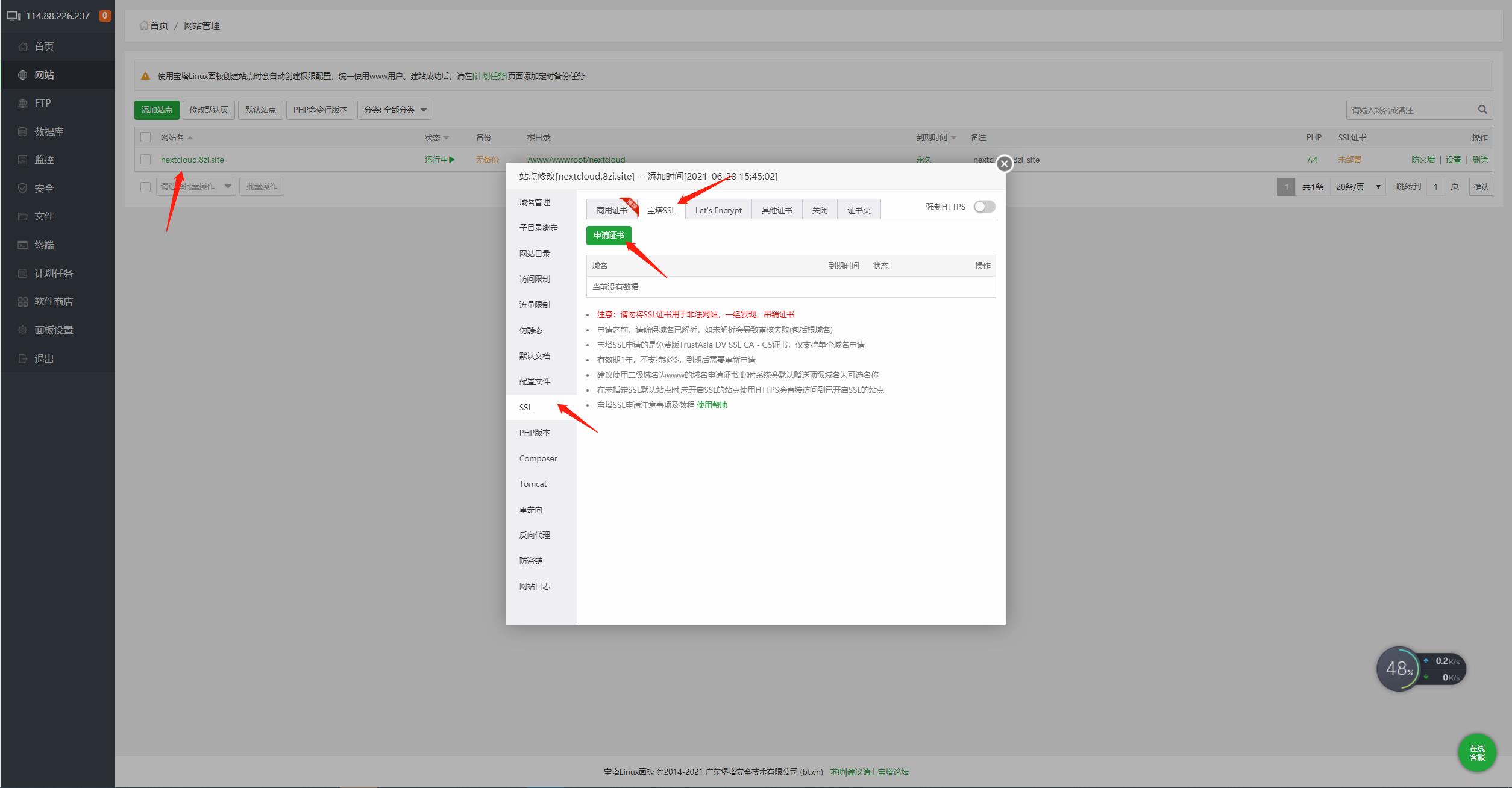Screen dimensions: 1512x788
Task: Open Traffic Limit in the dialog menu
Action: click(x=541, y=305)
